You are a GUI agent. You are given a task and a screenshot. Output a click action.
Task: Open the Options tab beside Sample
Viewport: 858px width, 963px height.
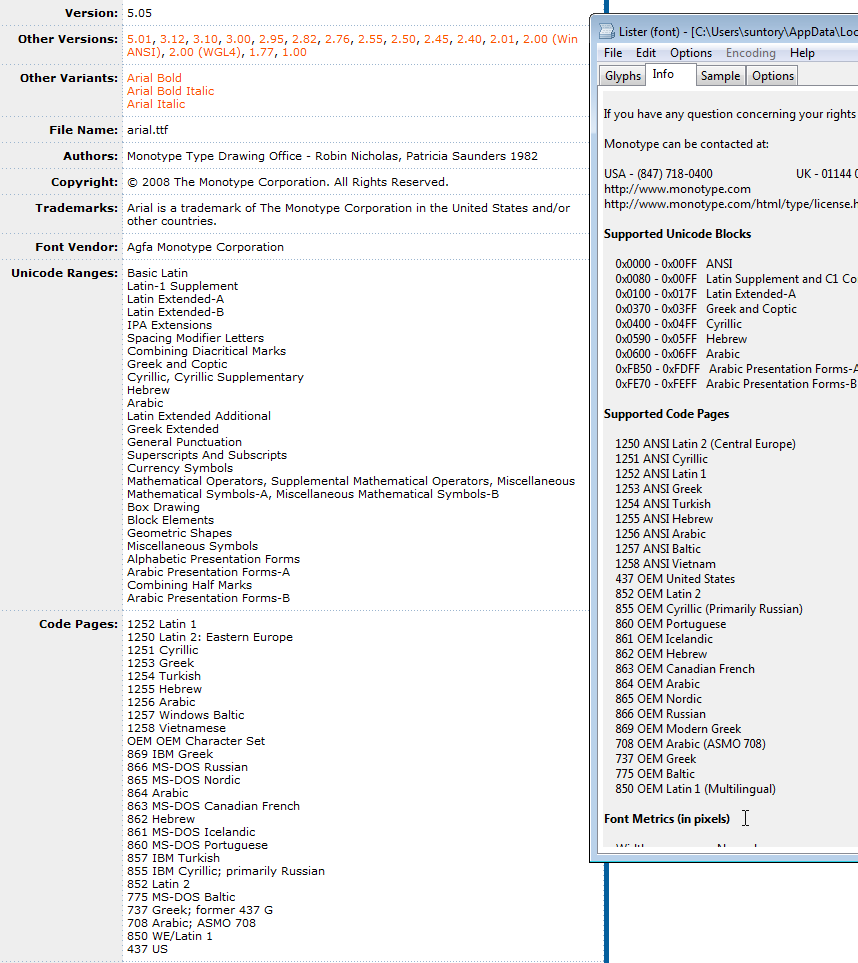pyautogui.click(x=773, y=76)
